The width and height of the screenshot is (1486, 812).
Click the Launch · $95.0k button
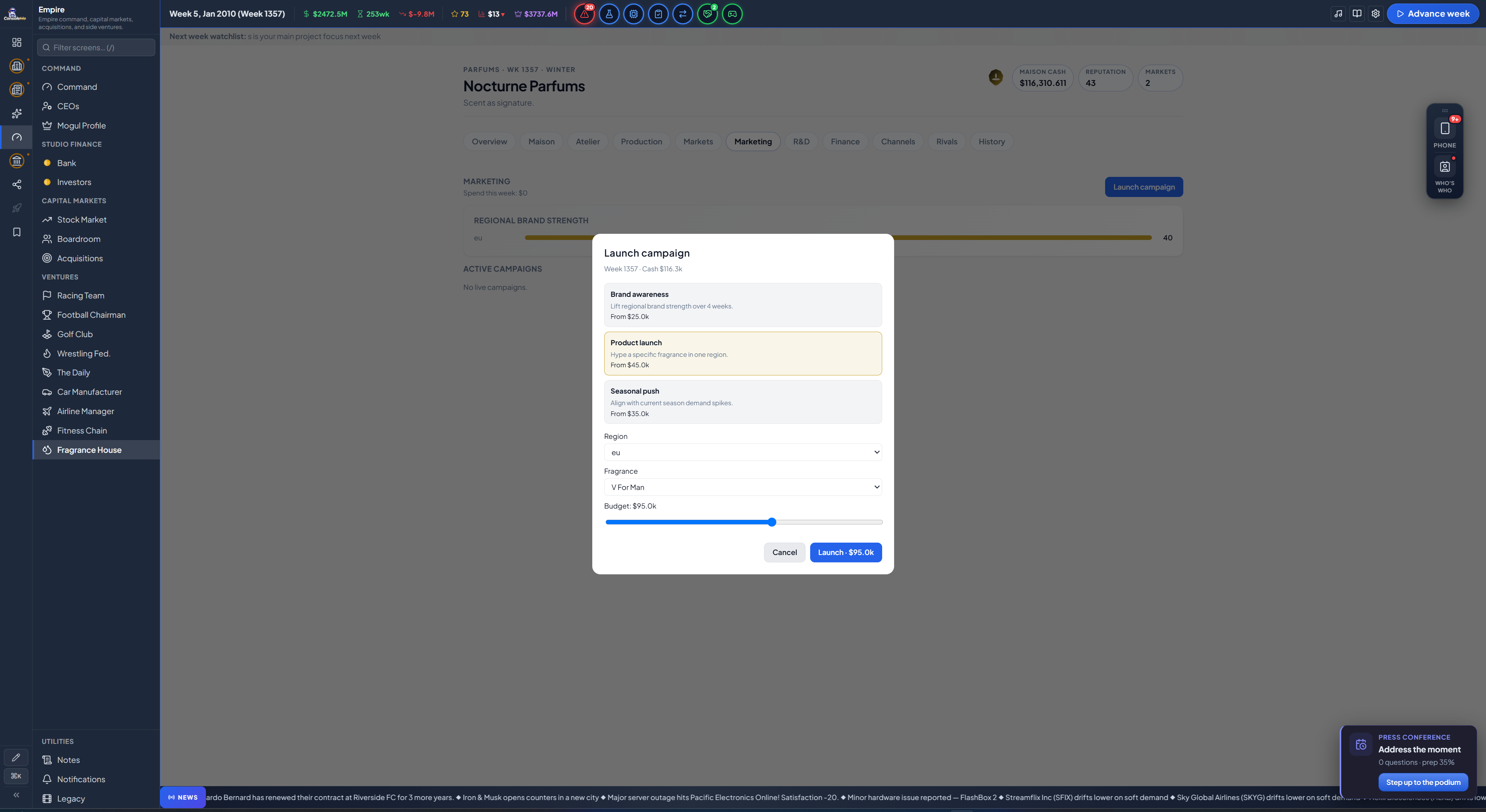(845, 552)
